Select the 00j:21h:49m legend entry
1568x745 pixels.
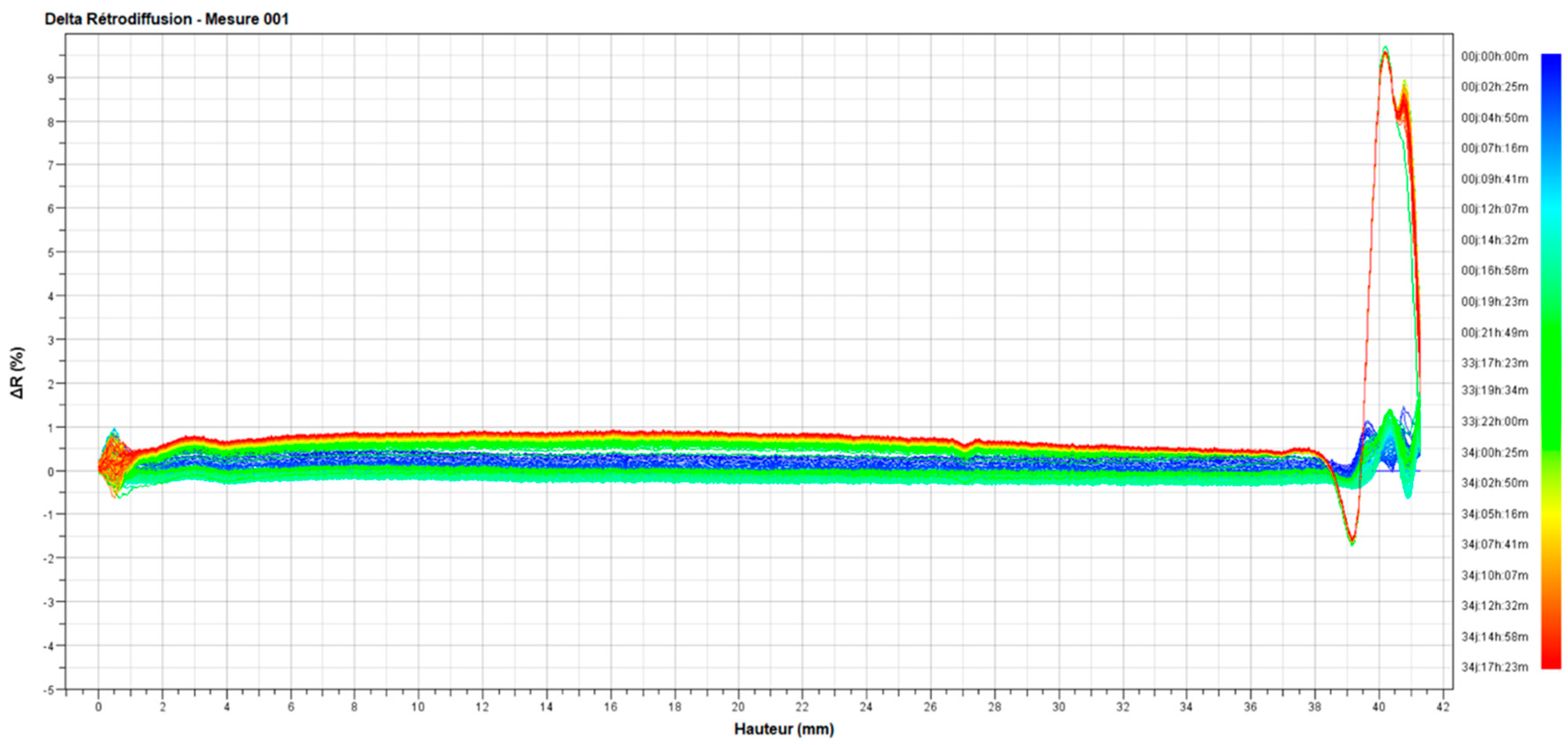point(1494,333)
